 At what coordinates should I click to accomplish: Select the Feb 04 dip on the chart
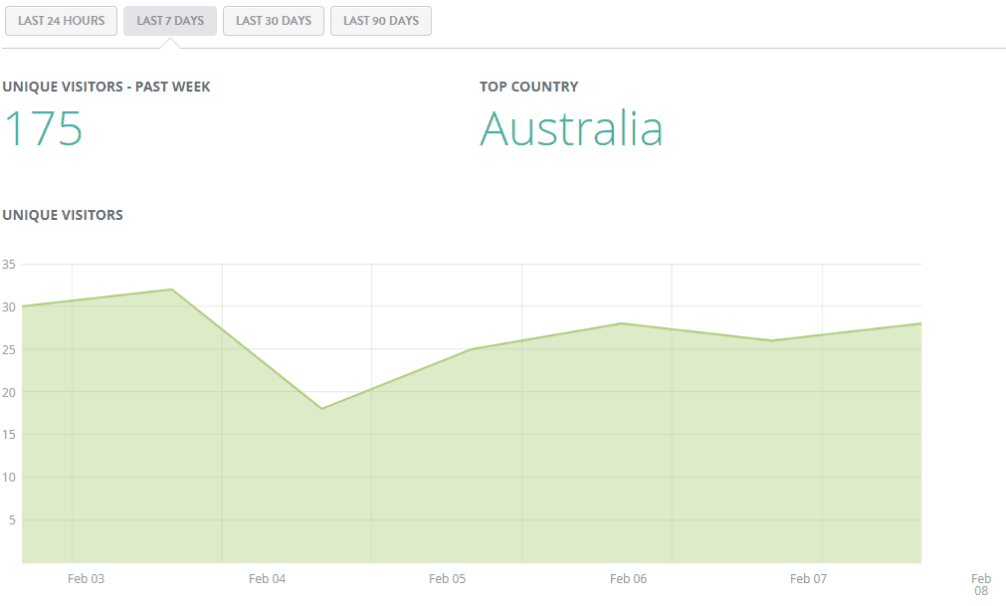[320, 407]
